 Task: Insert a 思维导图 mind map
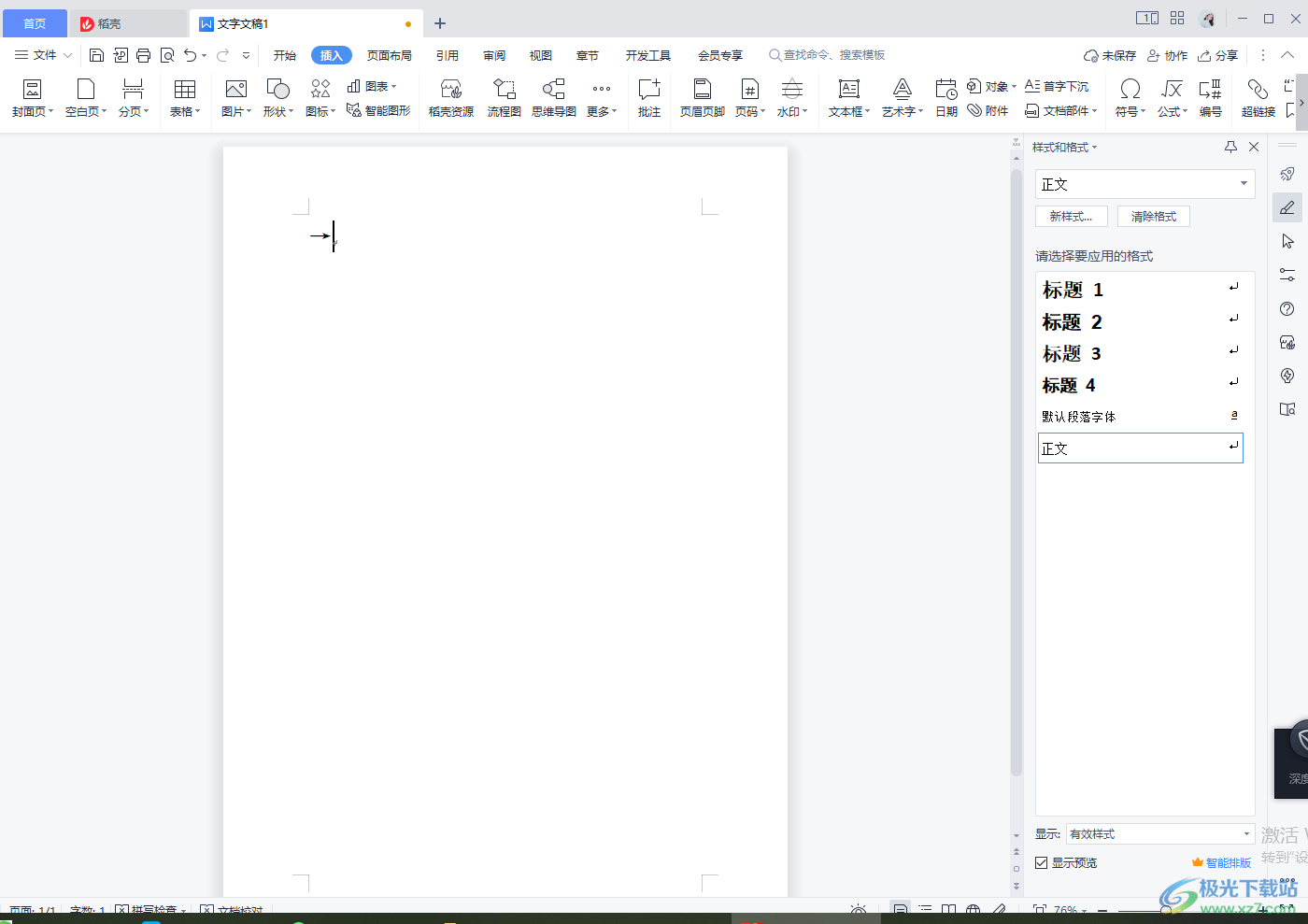point(554,98)
